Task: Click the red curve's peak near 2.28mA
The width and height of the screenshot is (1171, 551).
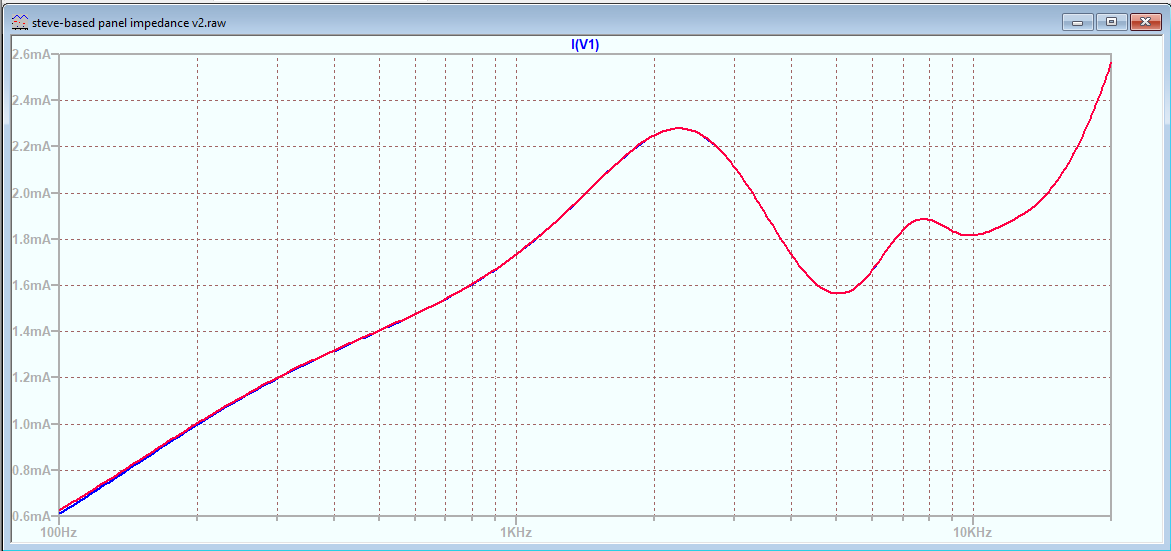Action: (x=679, y=128)
